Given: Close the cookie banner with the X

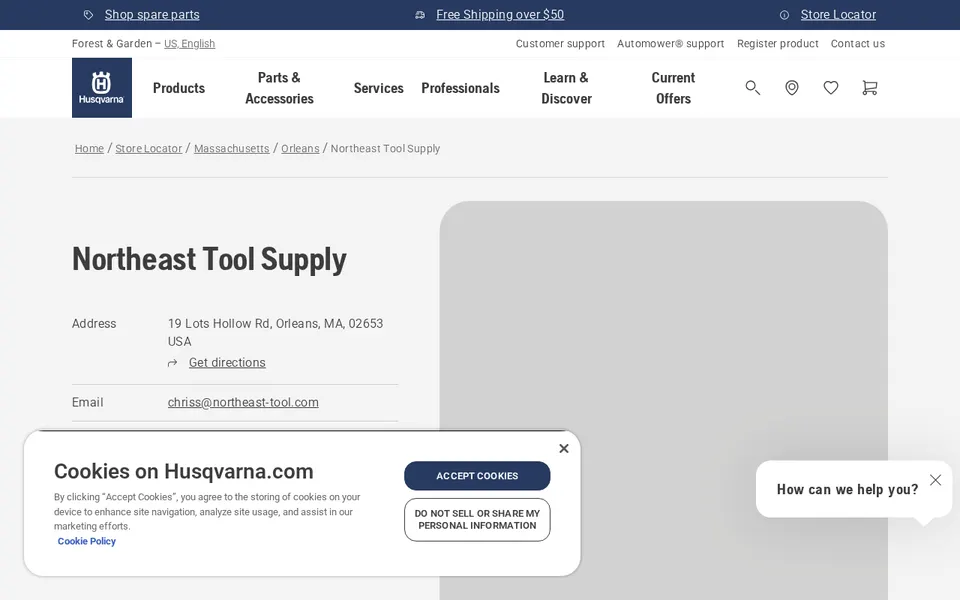Looking at the screenshot, I should pos(564,448).
